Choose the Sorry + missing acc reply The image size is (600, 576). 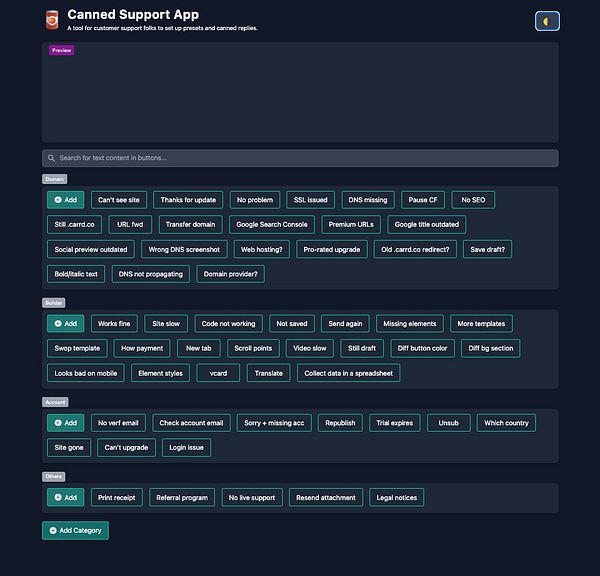274,423
